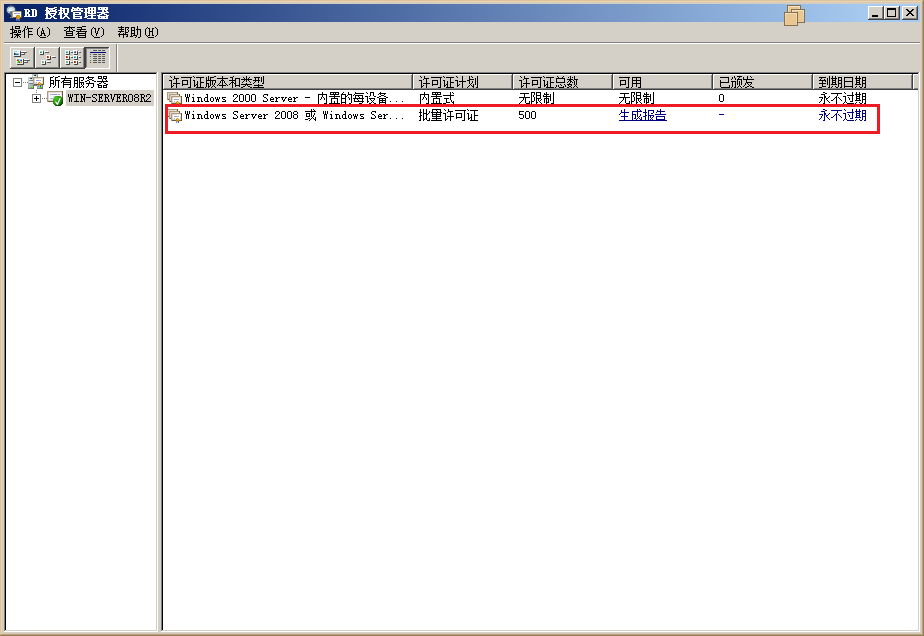The width and height of the screenshot is (924, 636).
Task: Sort by 到期日期 column header
Action: pyautogui.click(x=863, y=82)
